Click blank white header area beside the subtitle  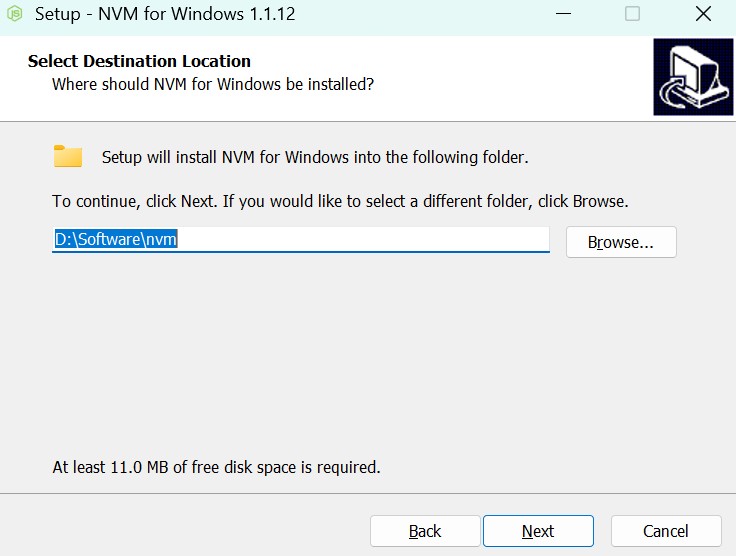point(510,84)
